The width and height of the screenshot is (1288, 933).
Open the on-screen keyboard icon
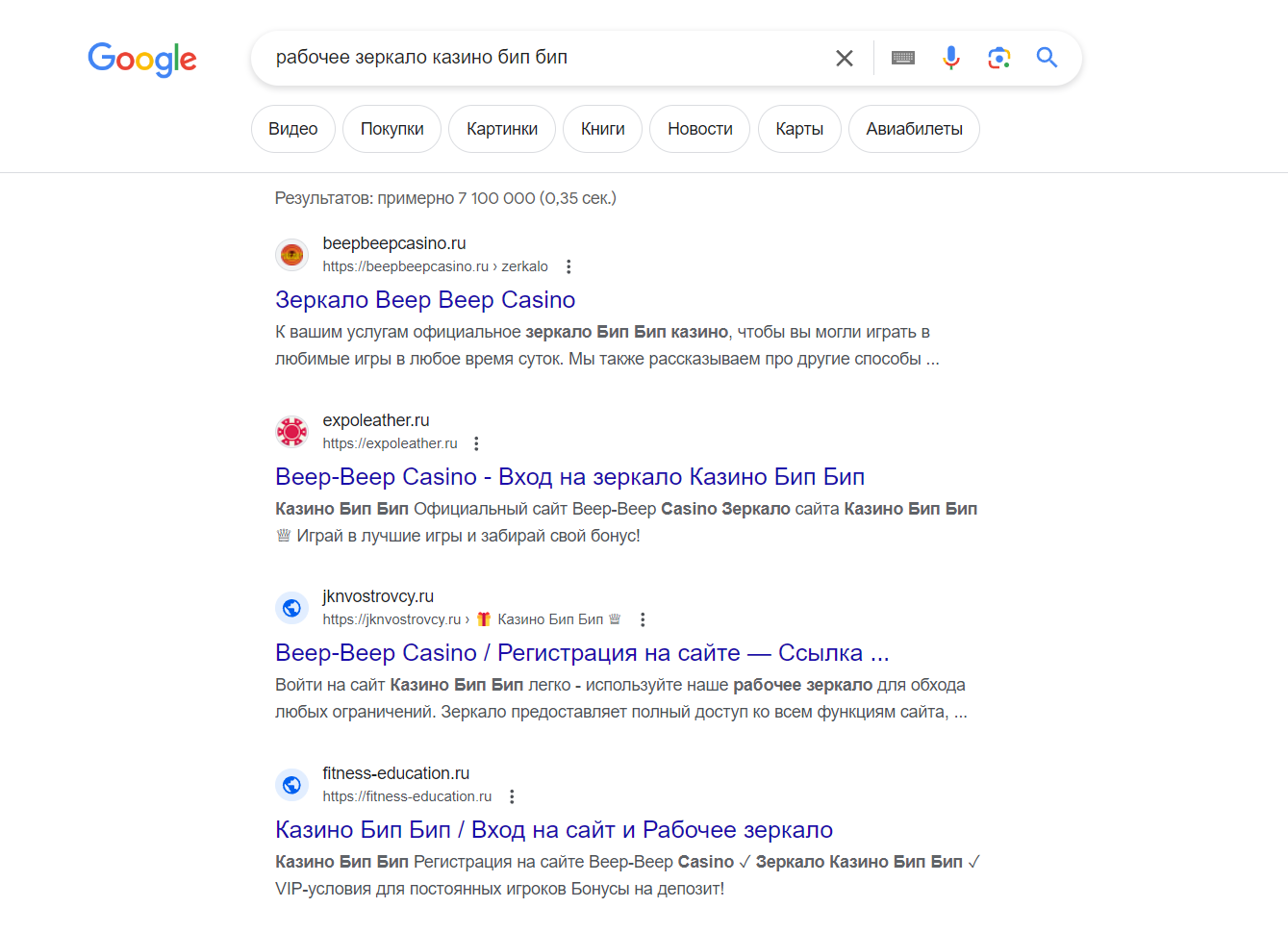tap(903, 58)
